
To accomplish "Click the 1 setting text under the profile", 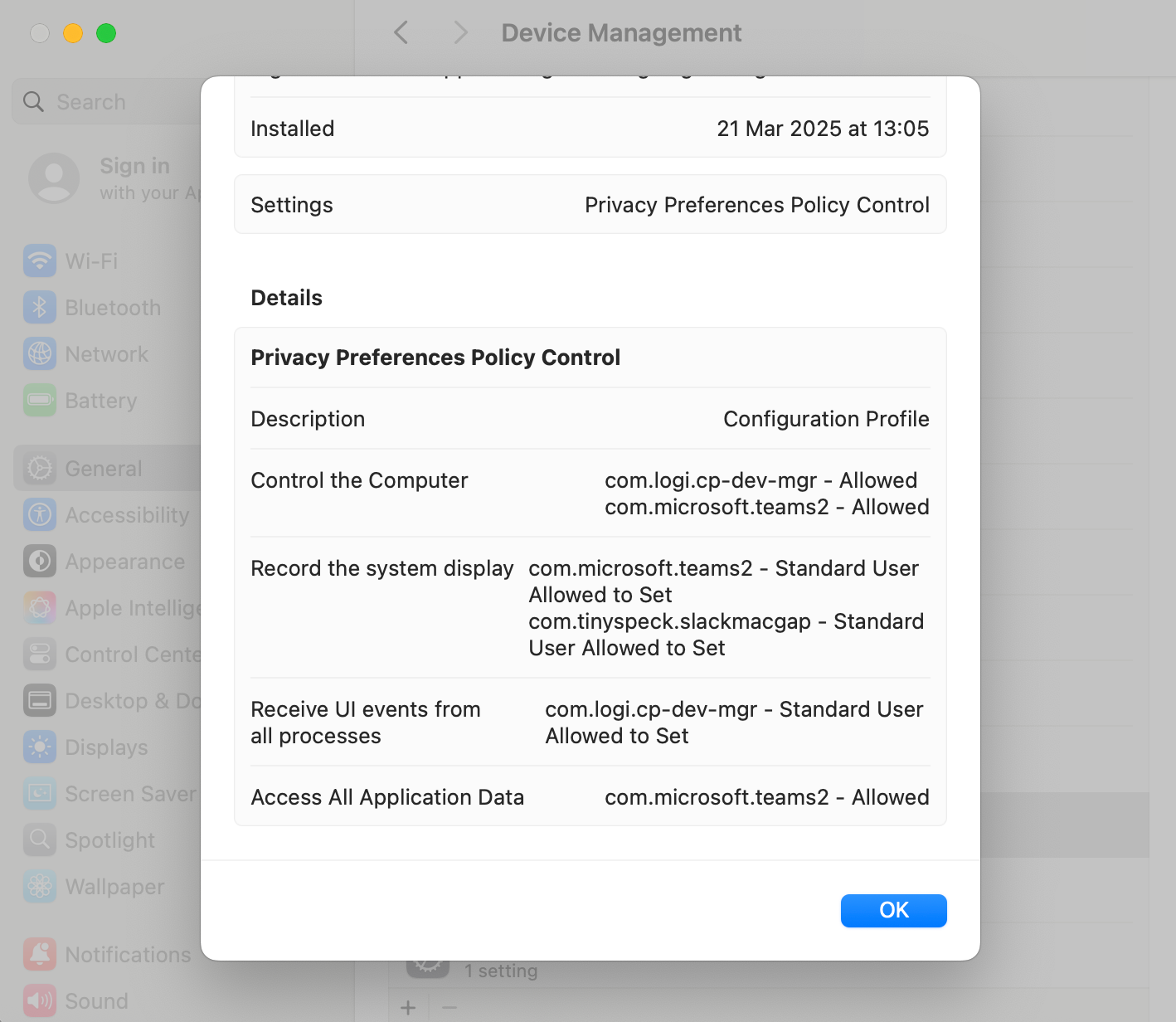I will (501, 971).
